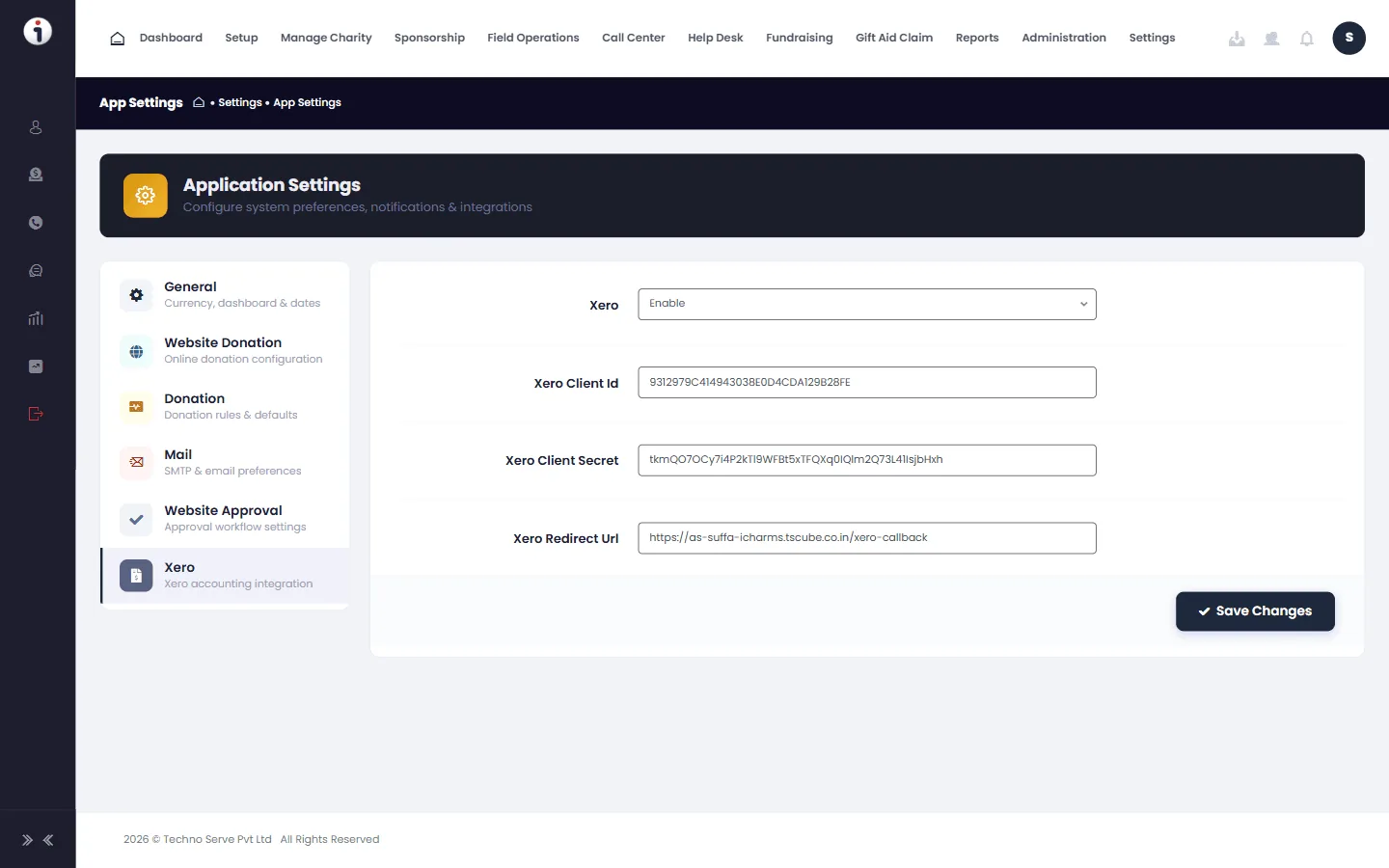Open the Manage Charity menu
Screen dimensions: 1389x868
[x=326, y=38]
